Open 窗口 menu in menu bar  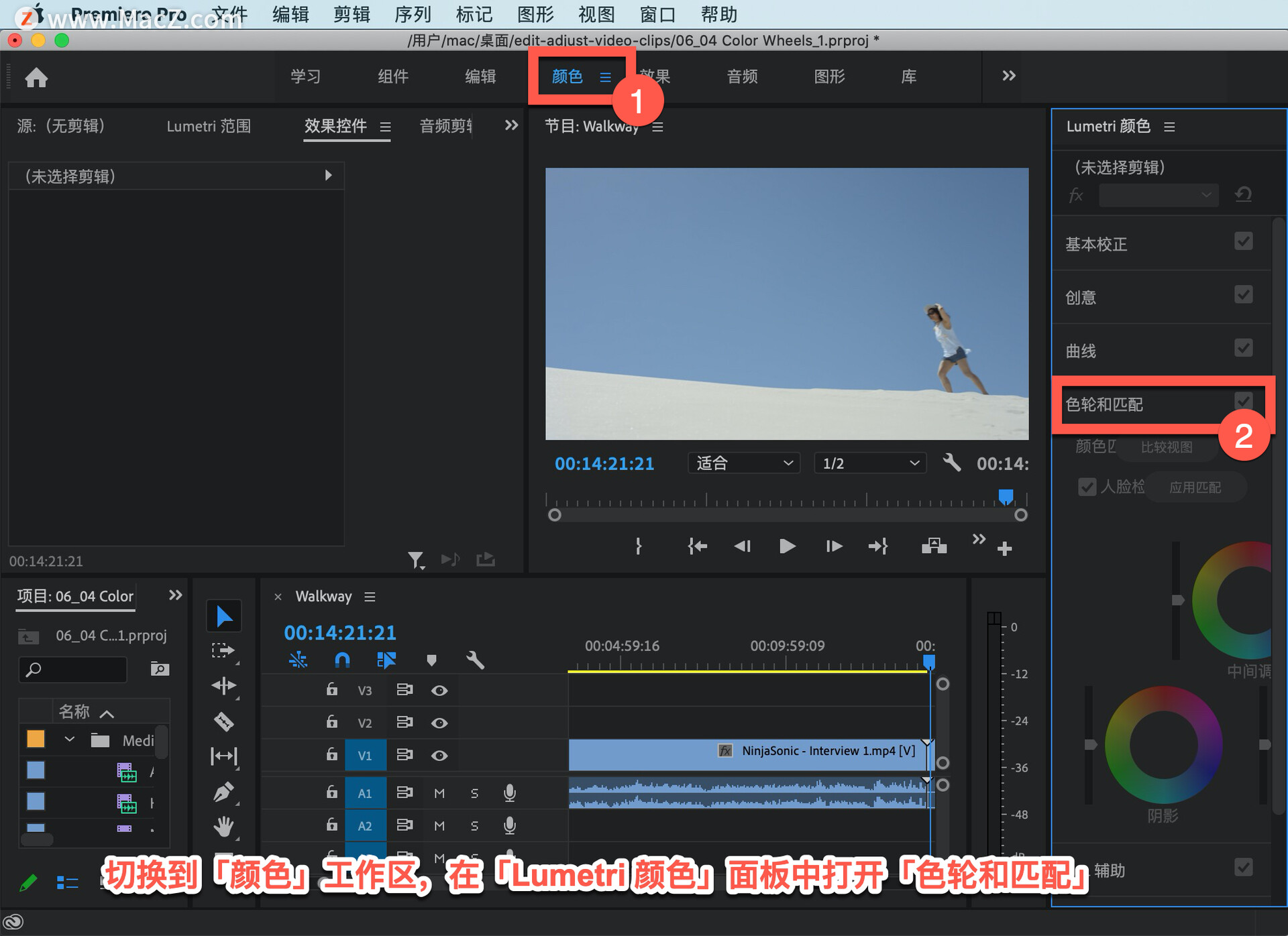click(x=657, y=14)
